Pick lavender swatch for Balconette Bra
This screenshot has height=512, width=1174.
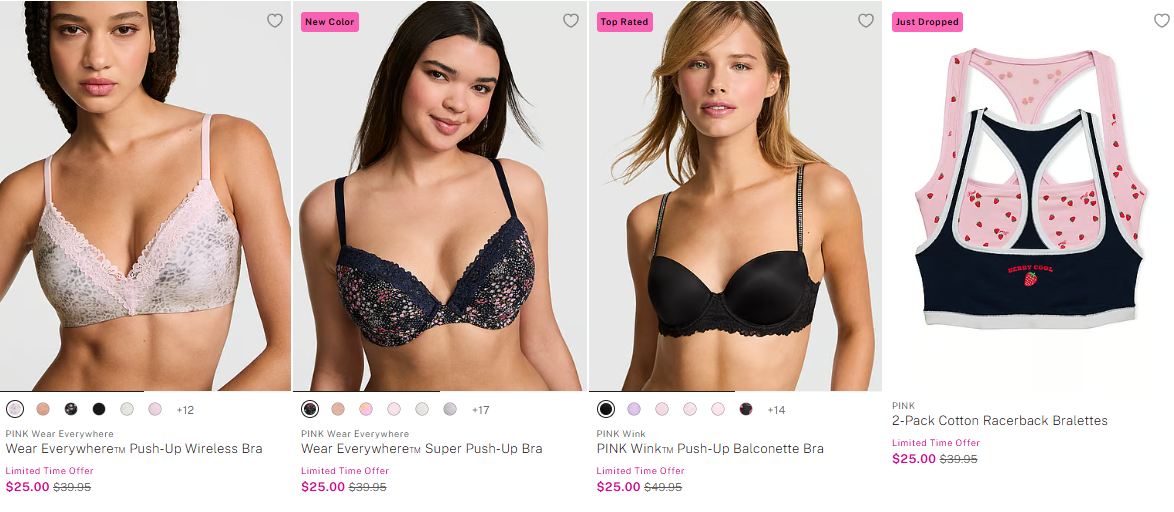coord(634,409)
